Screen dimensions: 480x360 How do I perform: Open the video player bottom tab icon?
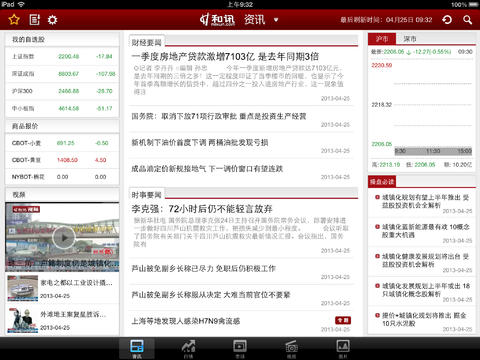click(240, 348)
